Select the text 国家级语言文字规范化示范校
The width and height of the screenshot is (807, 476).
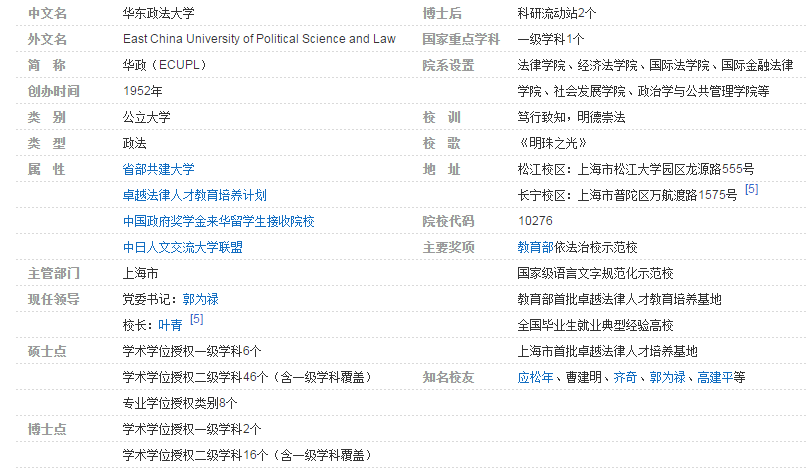pyautogui.click(x=595, y=273)
